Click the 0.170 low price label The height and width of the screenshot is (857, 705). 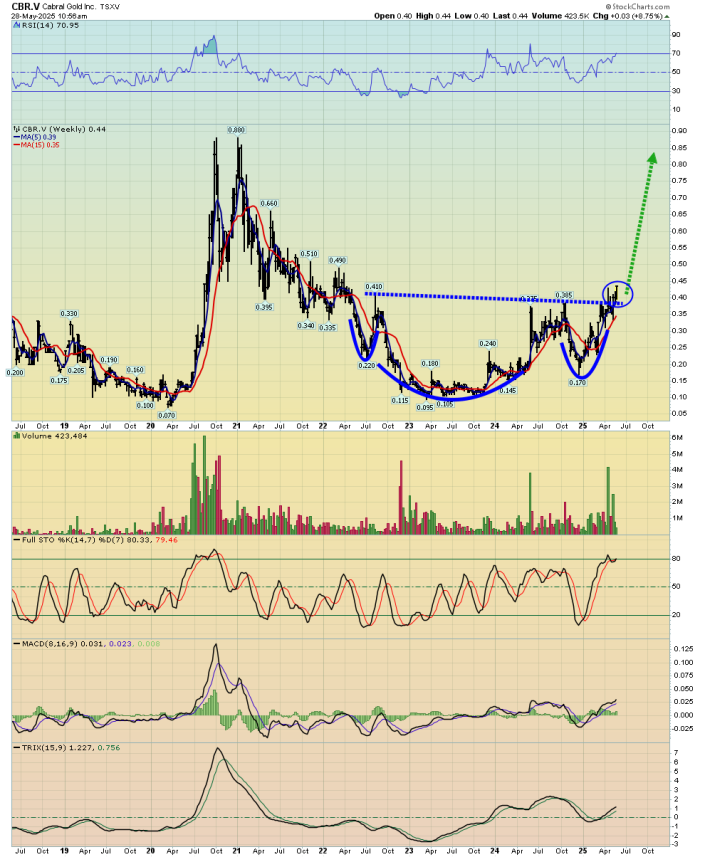[577, 383]
